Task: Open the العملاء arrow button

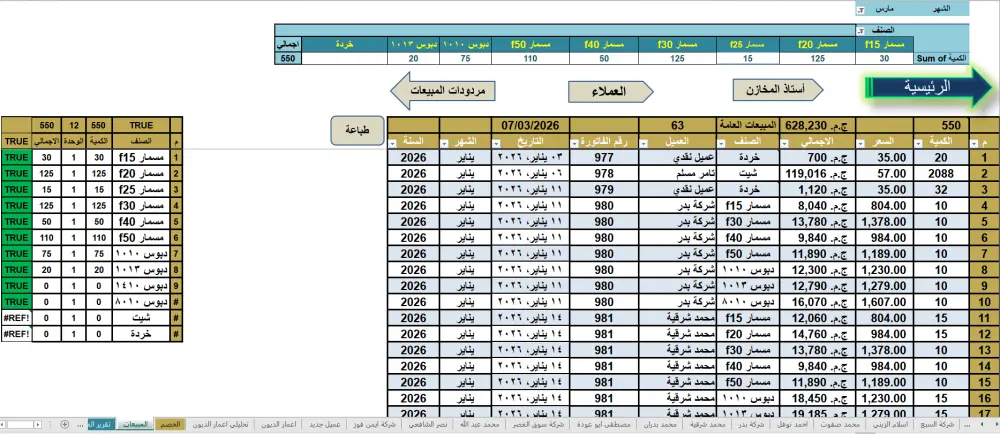Action: [x=610, y=91]
